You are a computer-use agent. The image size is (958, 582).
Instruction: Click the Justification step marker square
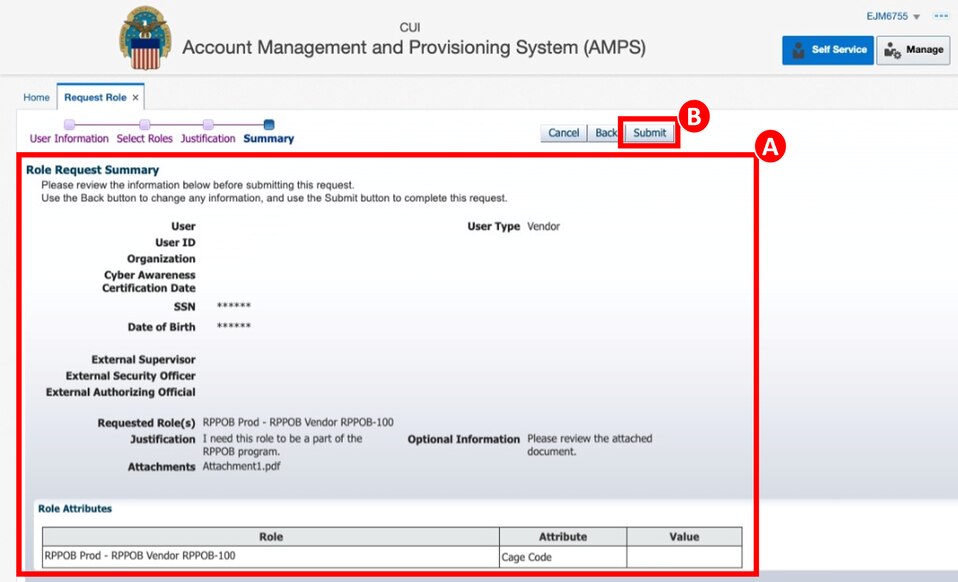pyautogui.click(x=208, y=125)
